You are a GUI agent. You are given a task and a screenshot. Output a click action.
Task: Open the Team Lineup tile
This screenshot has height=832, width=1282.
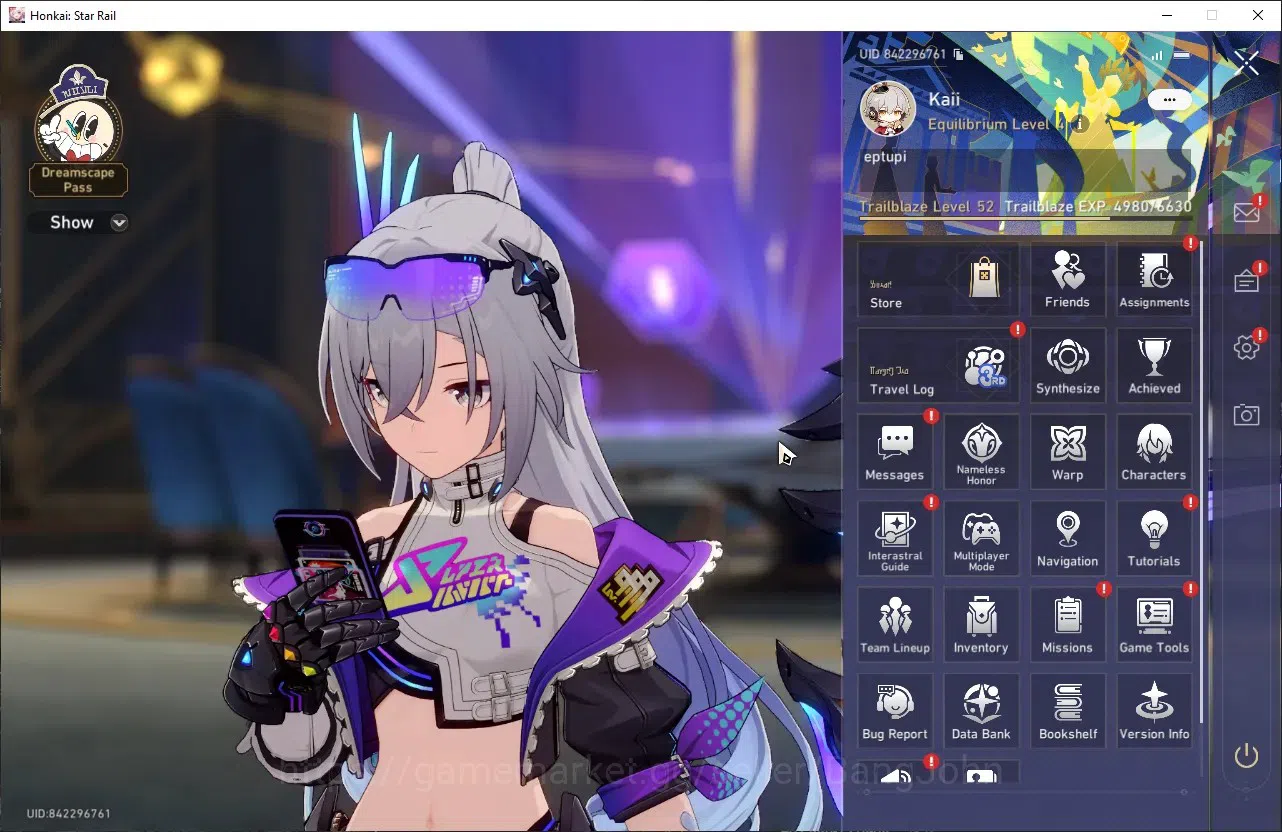[894, 625]
